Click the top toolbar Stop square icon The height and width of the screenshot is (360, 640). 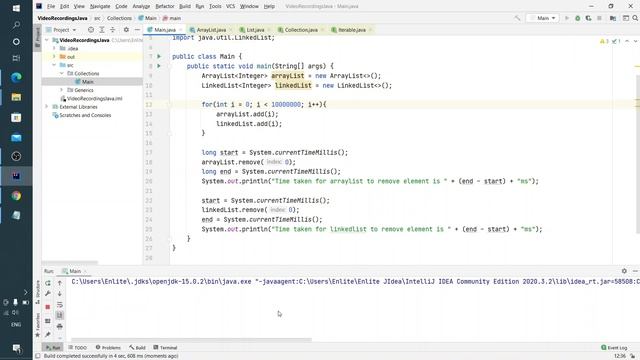tap(599, 18)
